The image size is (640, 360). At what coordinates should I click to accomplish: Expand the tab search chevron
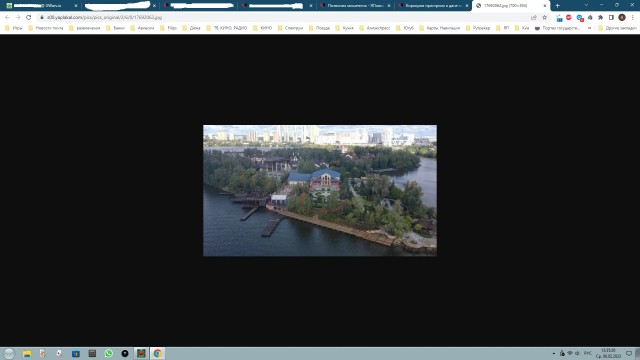point(587,5)
